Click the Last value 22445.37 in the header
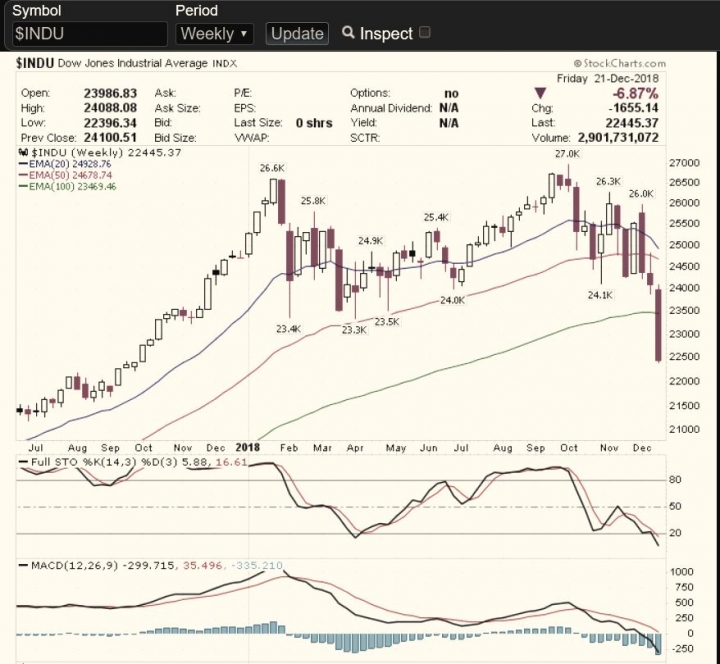 (x=632, y=123)
